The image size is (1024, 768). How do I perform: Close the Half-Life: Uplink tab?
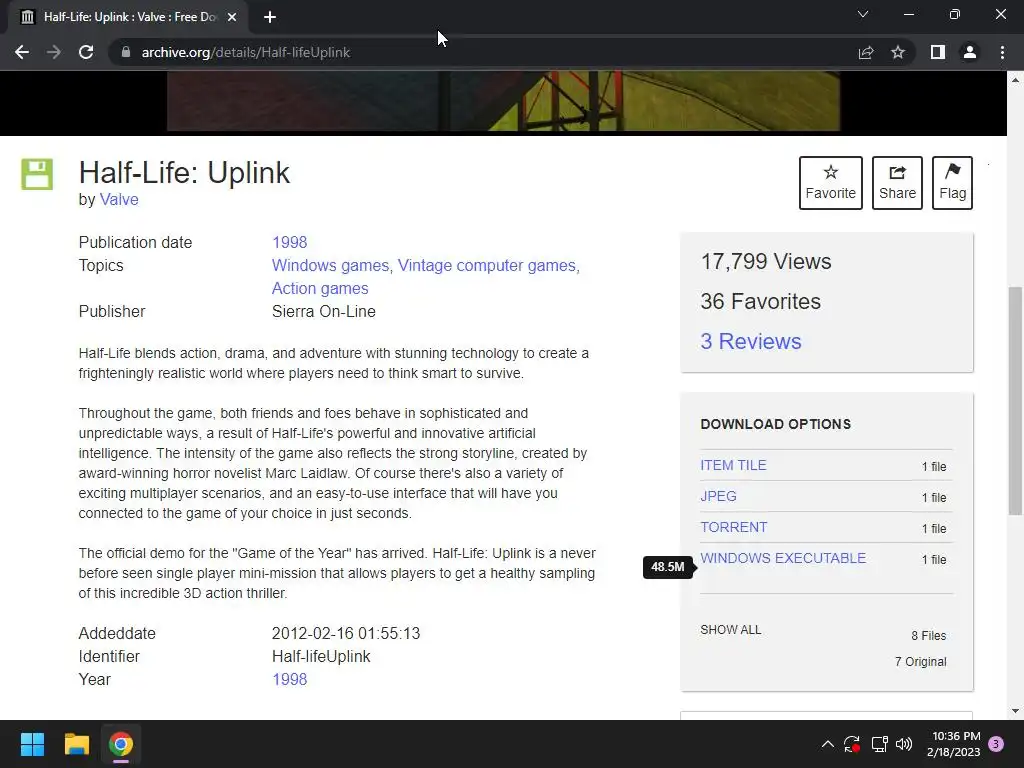(232, 17)
